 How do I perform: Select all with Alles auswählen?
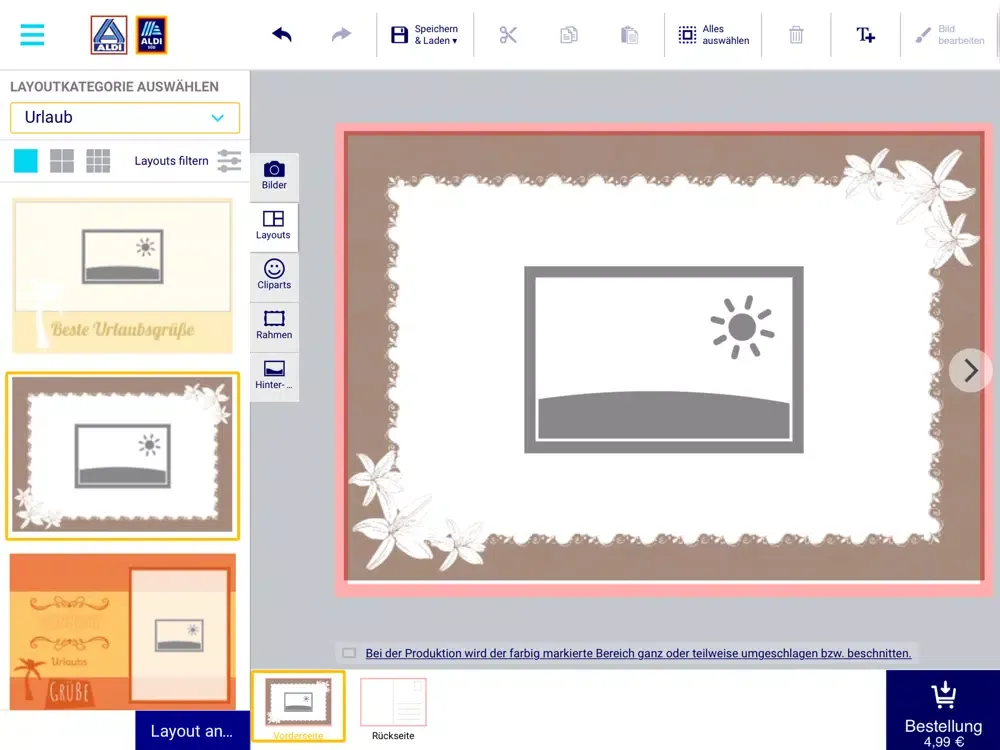click(713, 34)
